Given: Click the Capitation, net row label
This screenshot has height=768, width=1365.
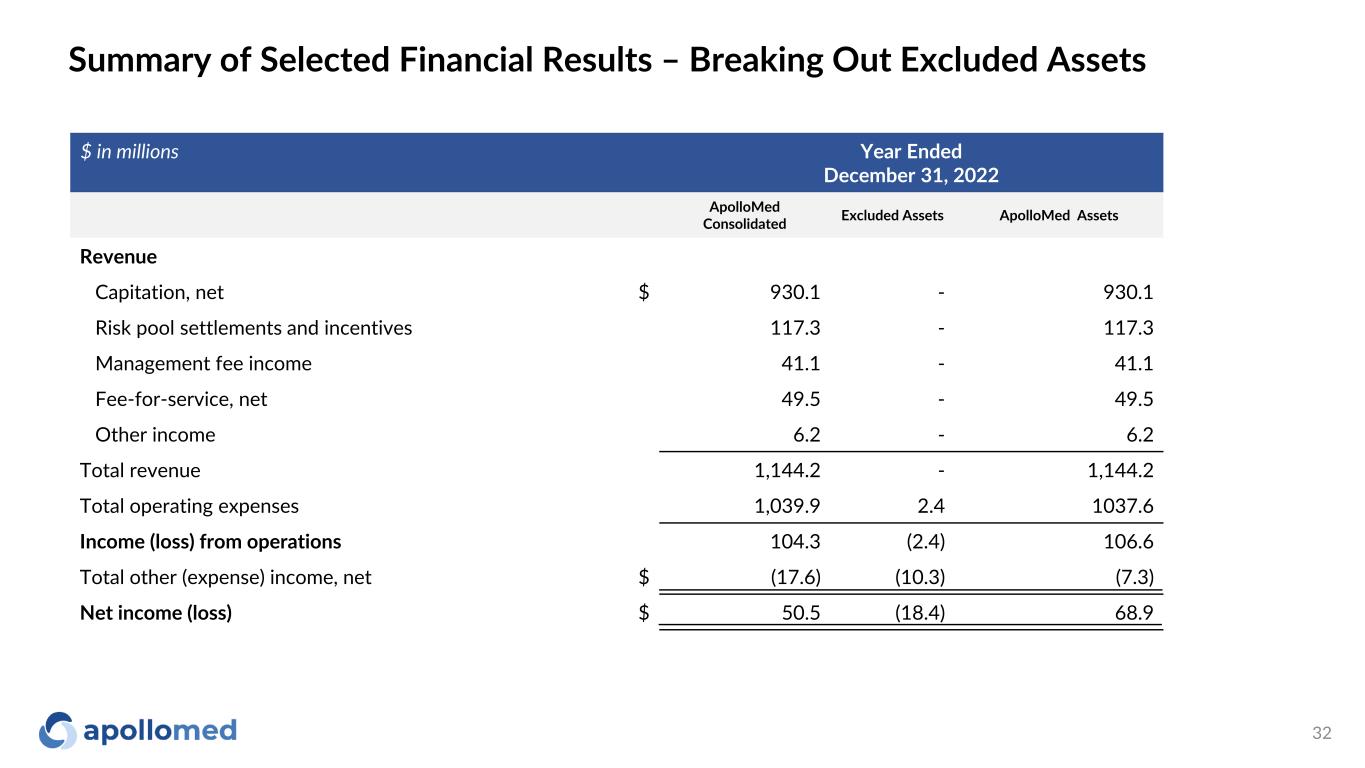Looking at the screenshot, I should 159,292.
